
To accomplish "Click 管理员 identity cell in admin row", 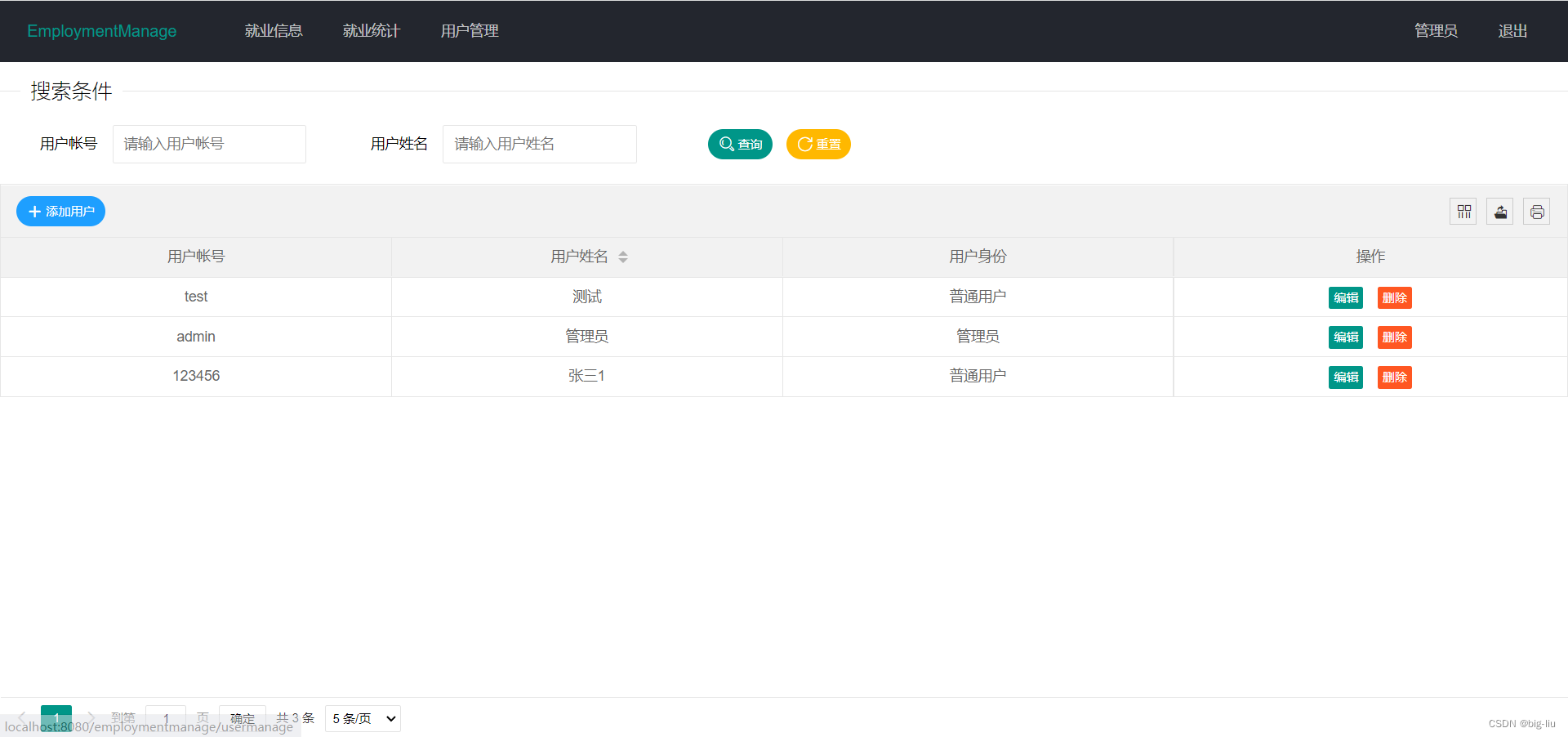I will tap(978, 337).
